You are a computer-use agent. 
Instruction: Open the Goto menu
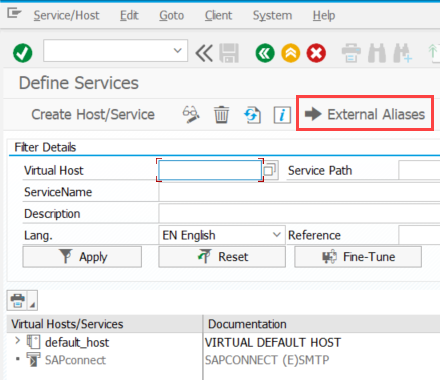pos(171,15)
